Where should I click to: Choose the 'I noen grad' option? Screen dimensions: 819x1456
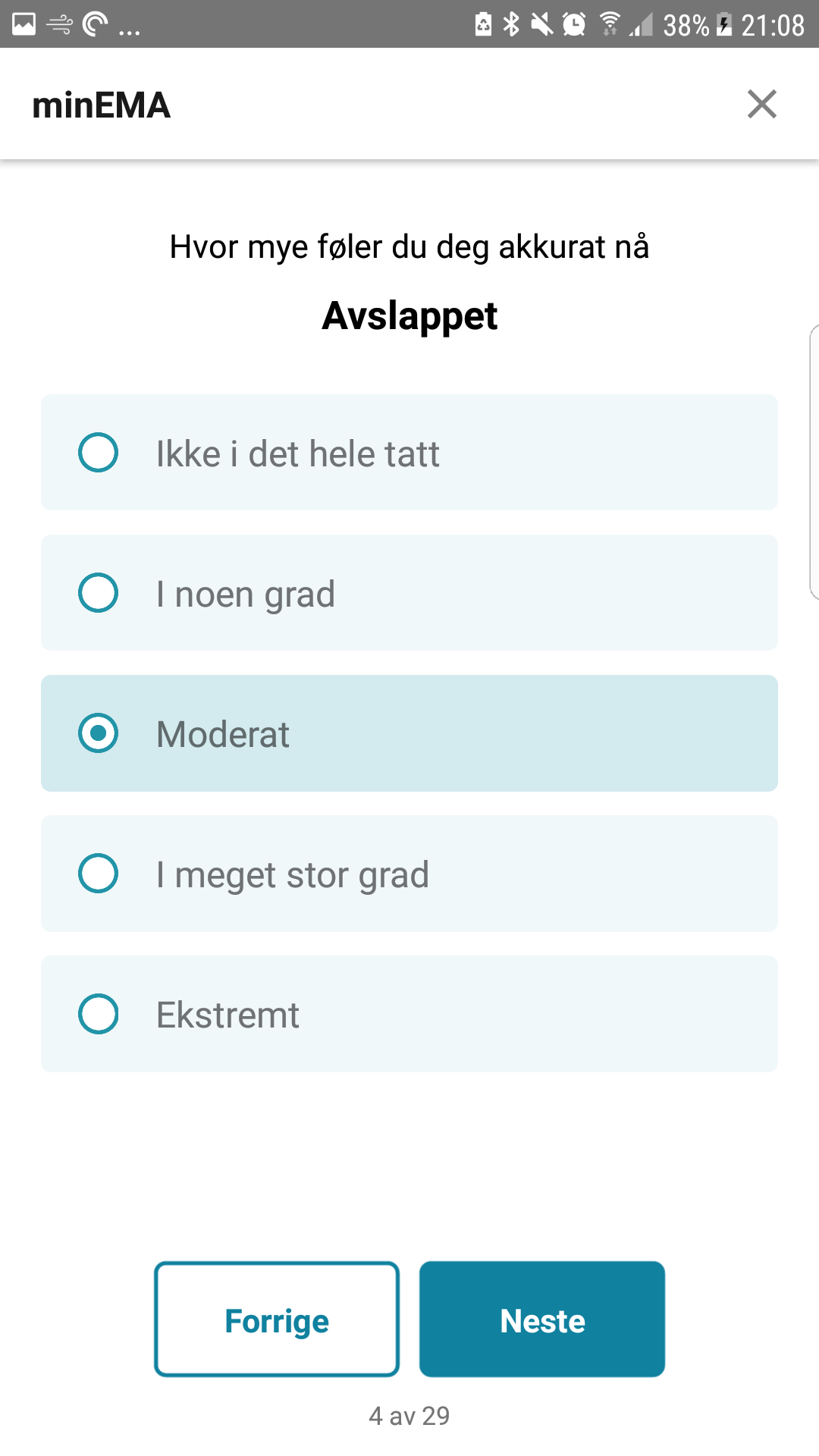point(99,593)
